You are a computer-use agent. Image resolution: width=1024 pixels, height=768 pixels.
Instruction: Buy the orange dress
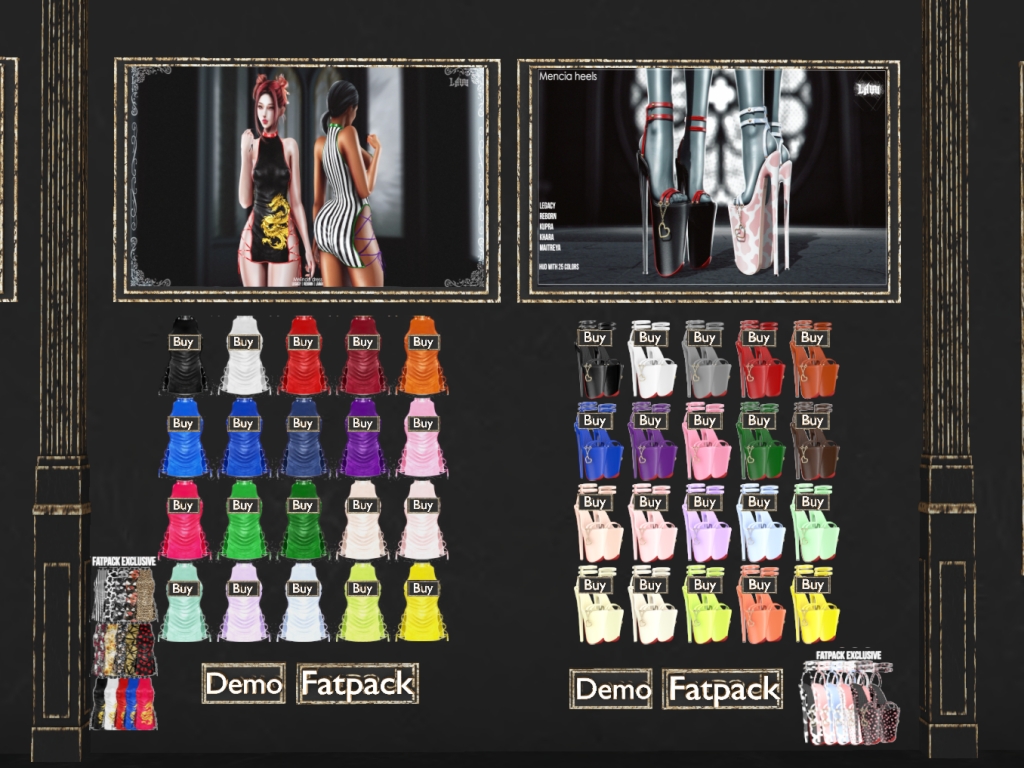pyautogui.click(x=423, y=342)
